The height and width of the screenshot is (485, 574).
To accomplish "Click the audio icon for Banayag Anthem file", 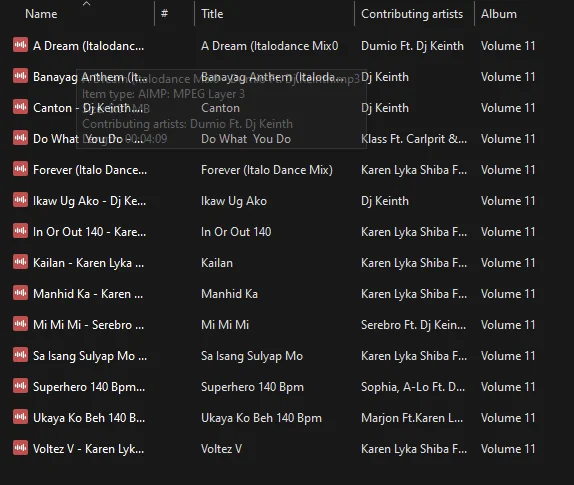I will click(20, 76).
